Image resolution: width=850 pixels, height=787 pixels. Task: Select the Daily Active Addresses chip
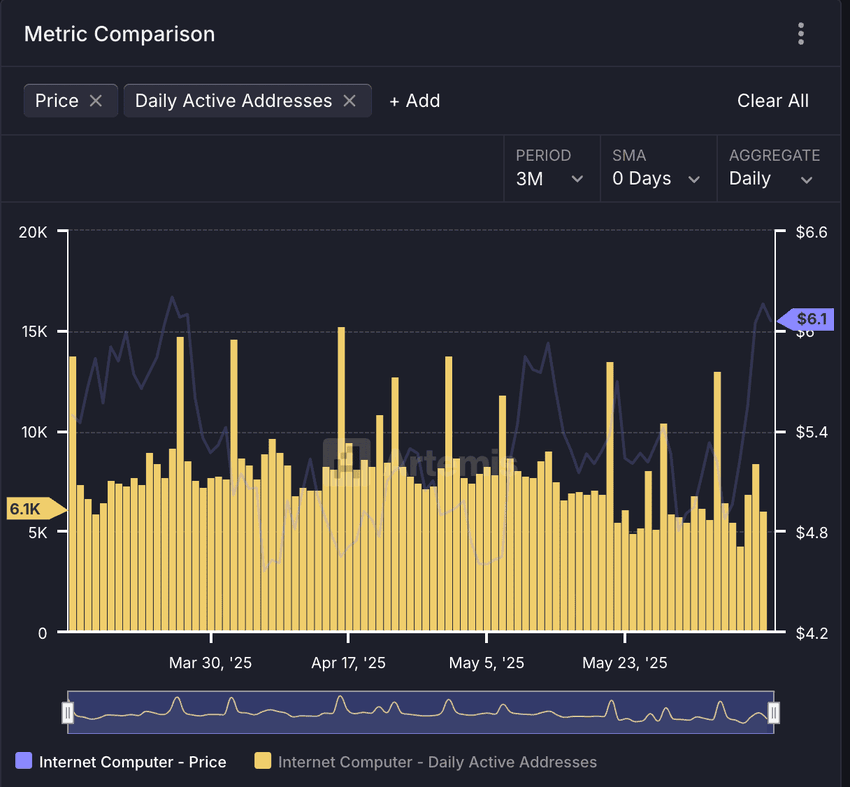click(233, 101)
